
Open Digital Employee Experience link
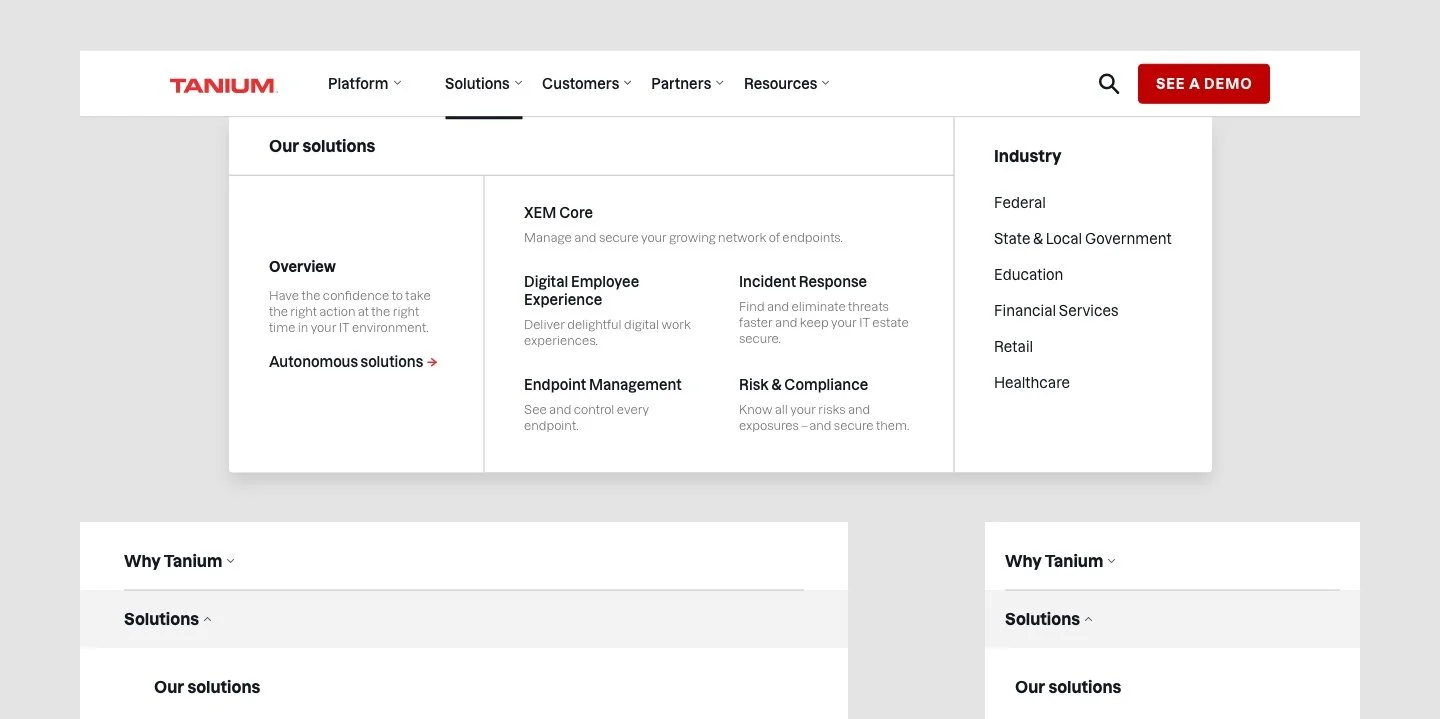pos(581,291)
